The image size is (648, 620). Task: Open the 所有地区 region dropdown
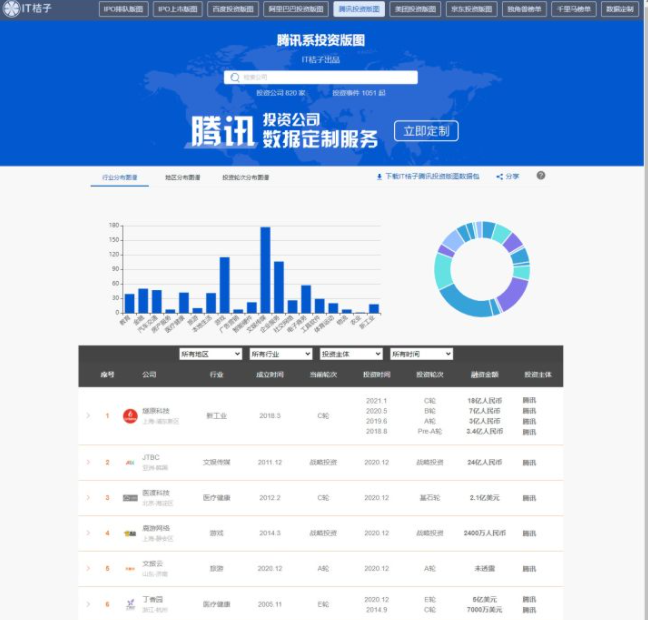pyautogui.click(x=210, y=354)
